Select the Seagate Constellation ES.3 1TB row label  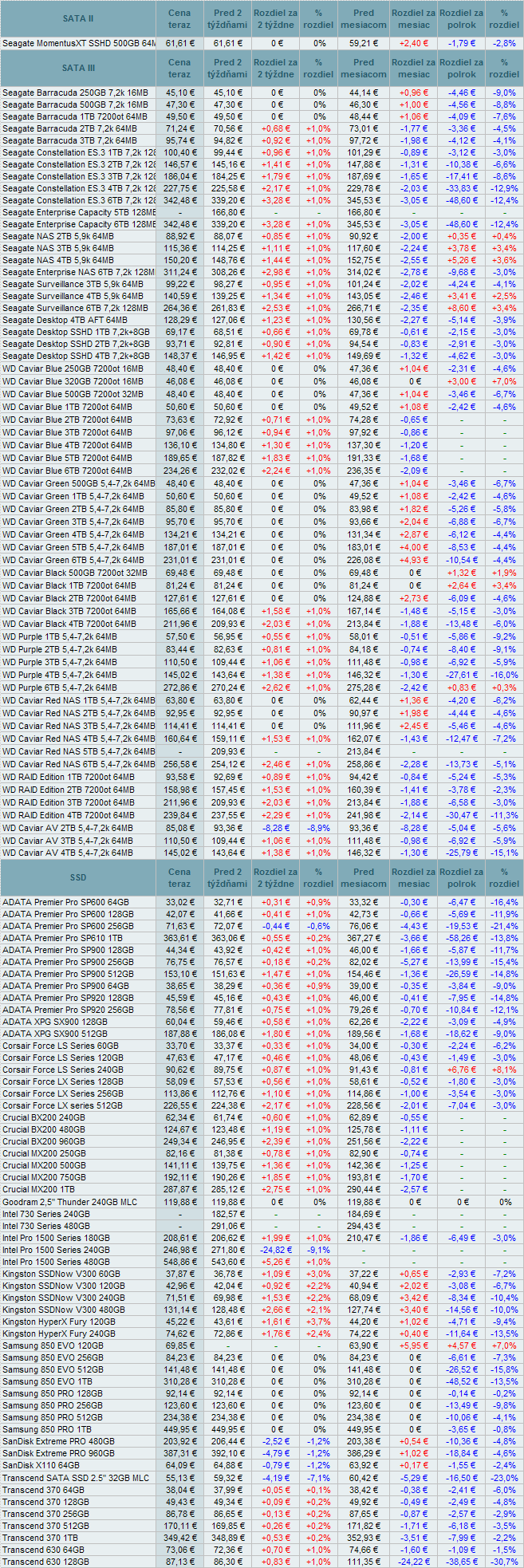click(x=78, y=152)
